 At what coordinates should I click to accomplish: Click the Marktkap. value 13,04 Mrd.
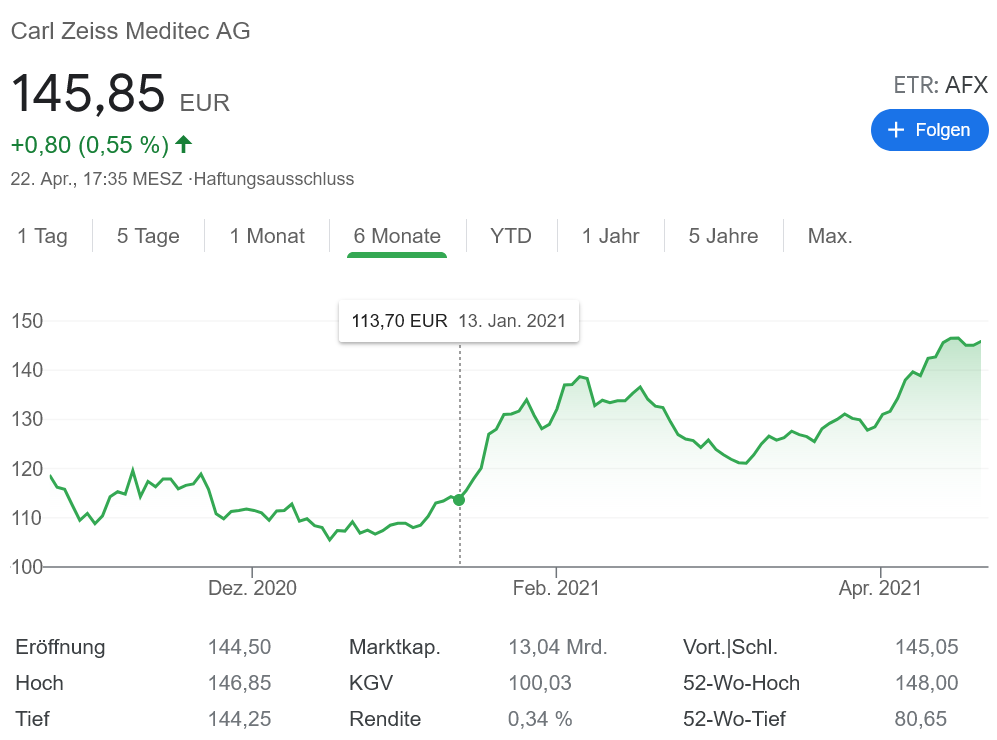click(557, 647)
